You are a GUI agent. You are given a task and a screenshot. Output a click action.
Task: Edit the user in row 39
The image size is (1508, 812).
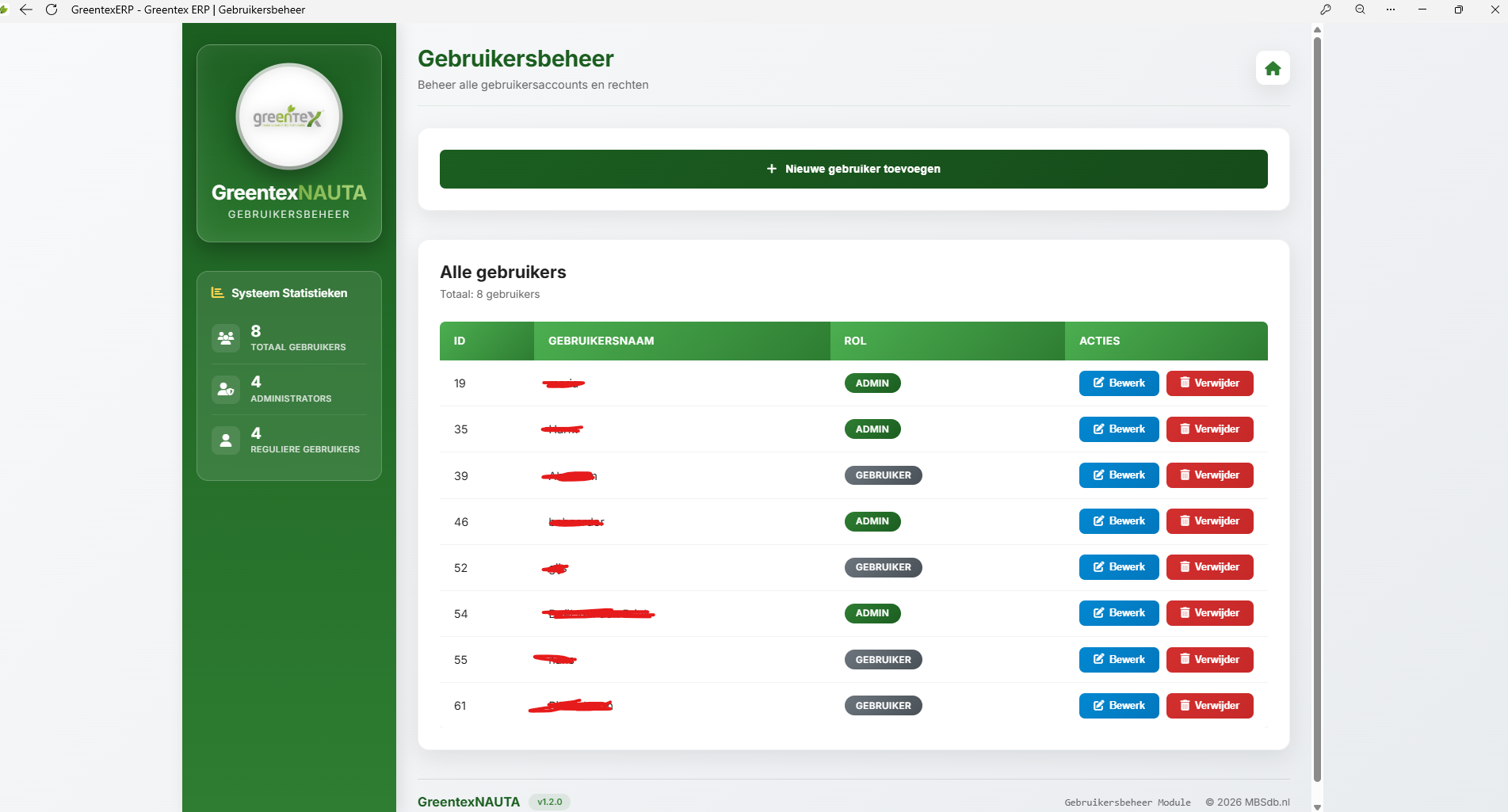click(1119, 475)
